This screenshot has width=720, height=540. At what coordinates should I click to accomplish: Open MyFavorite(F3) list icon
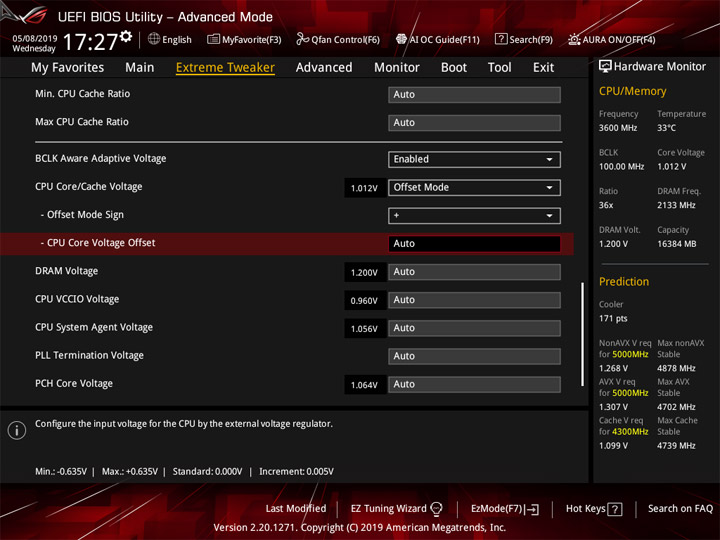[213, 39]
